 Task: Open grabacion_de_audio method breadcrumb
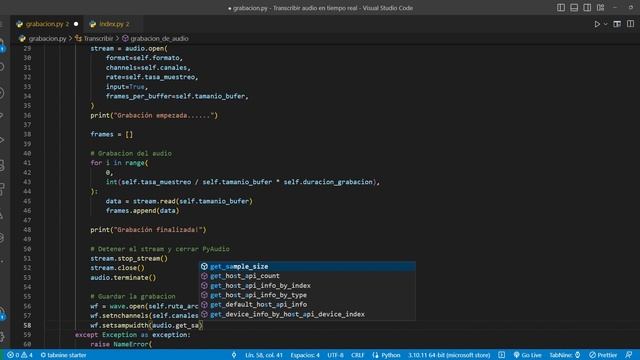[x=159, y=38]
